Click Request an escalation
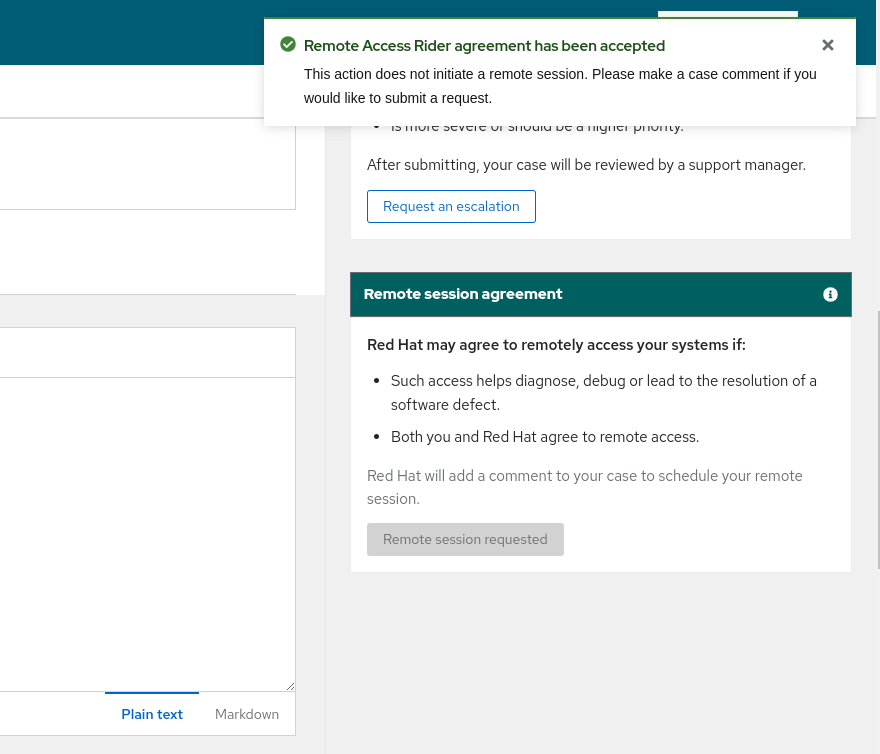The image size is (880, 754). pos(451,206)
